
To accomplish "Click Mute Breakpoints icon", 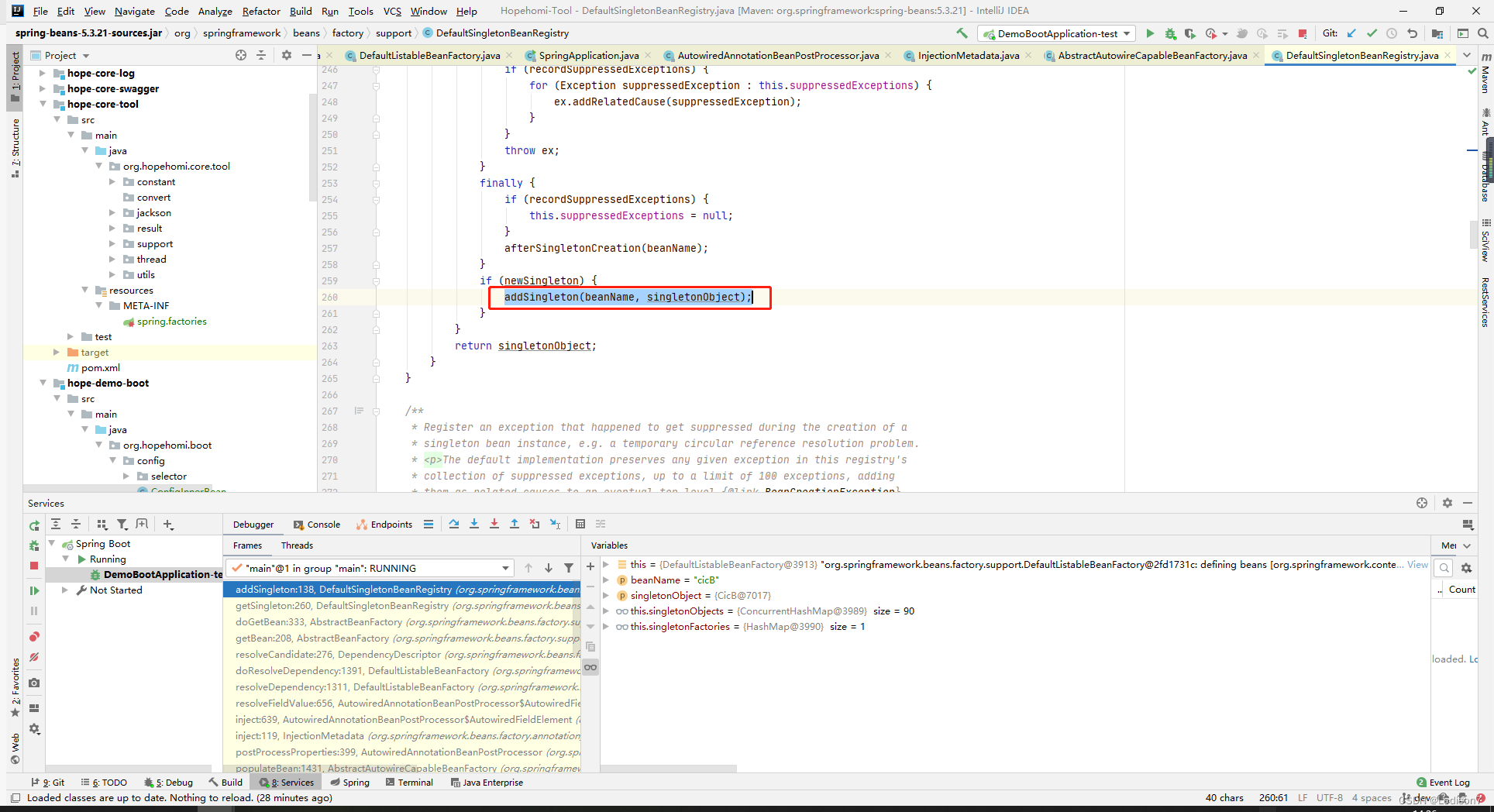I will [34, 657].
